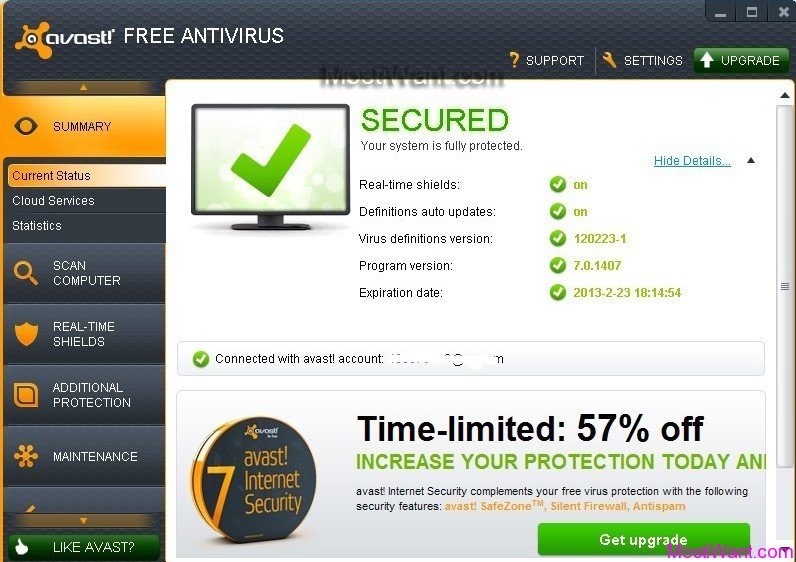The height and width of the screenshot is (562, 796).
Task: Select the Real-Time Shields shield icon
Action: tap(26, 334)
